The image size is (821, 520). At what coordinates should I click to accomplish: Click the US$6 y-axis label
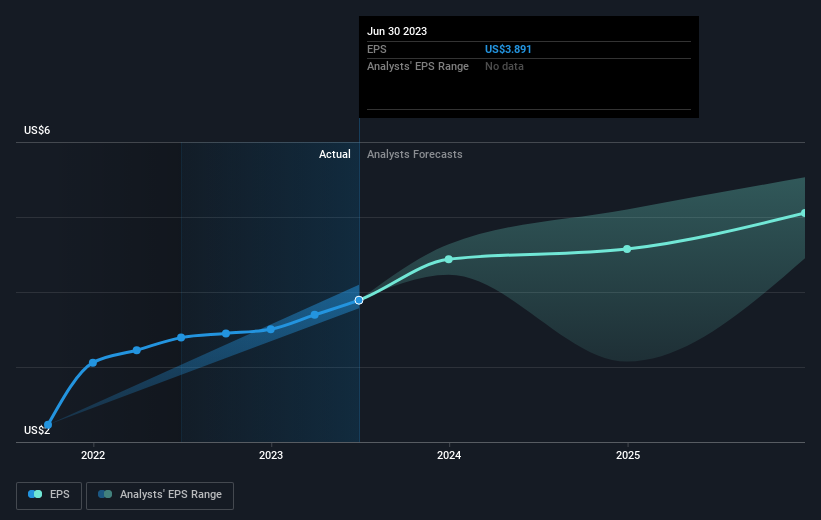tap(37, 130)
